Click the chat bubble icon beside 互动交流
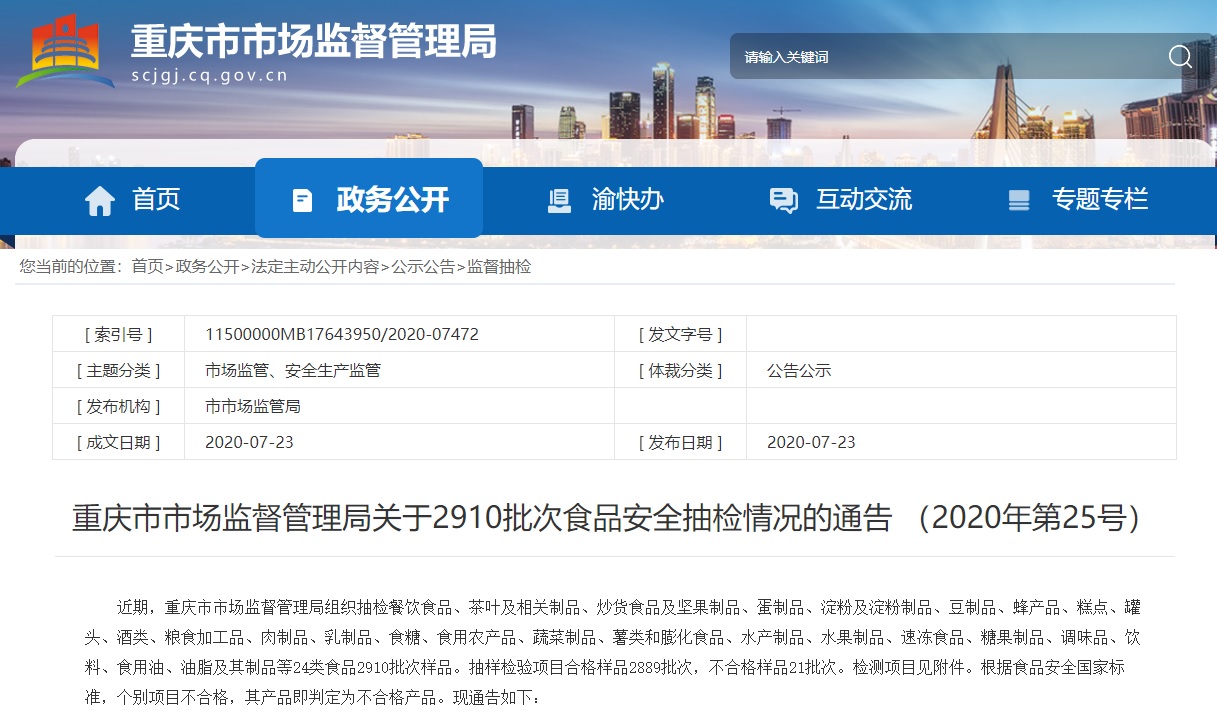Viewport: 1217px width, 720px height. 783,200
